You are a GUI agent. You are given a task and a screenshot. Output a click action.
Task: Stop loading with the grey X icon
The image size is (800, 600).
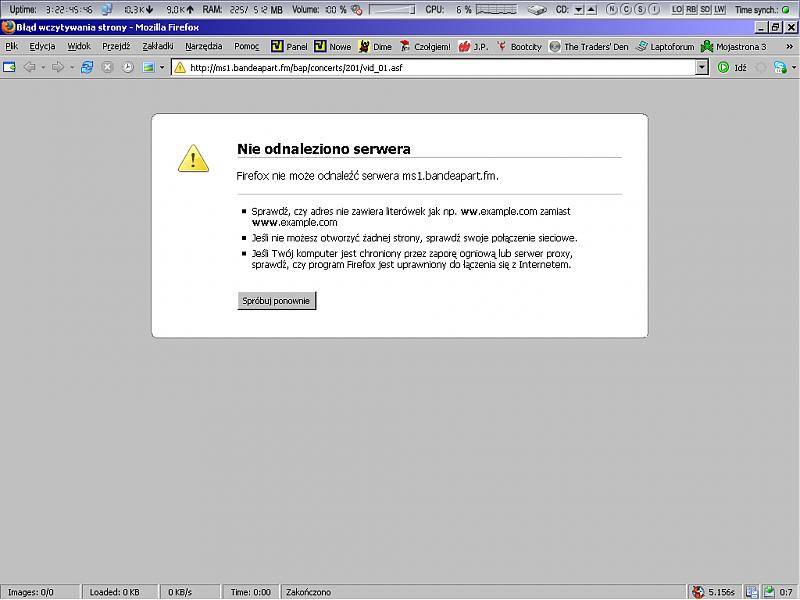(x=107, y=67)
